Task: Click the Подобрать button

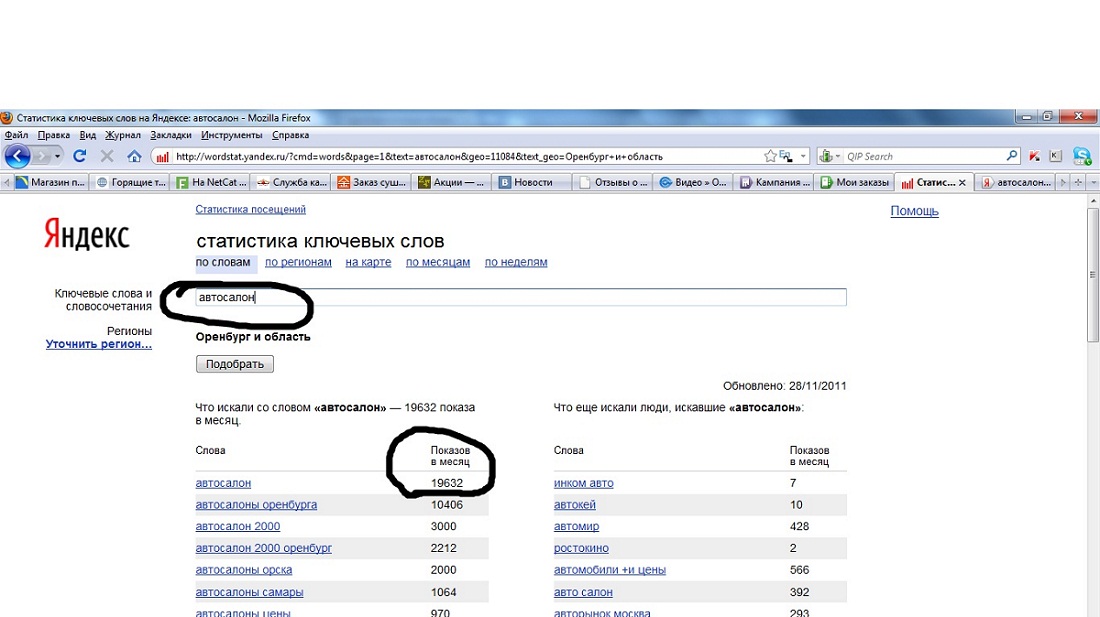Action: [x=234, y=364]
